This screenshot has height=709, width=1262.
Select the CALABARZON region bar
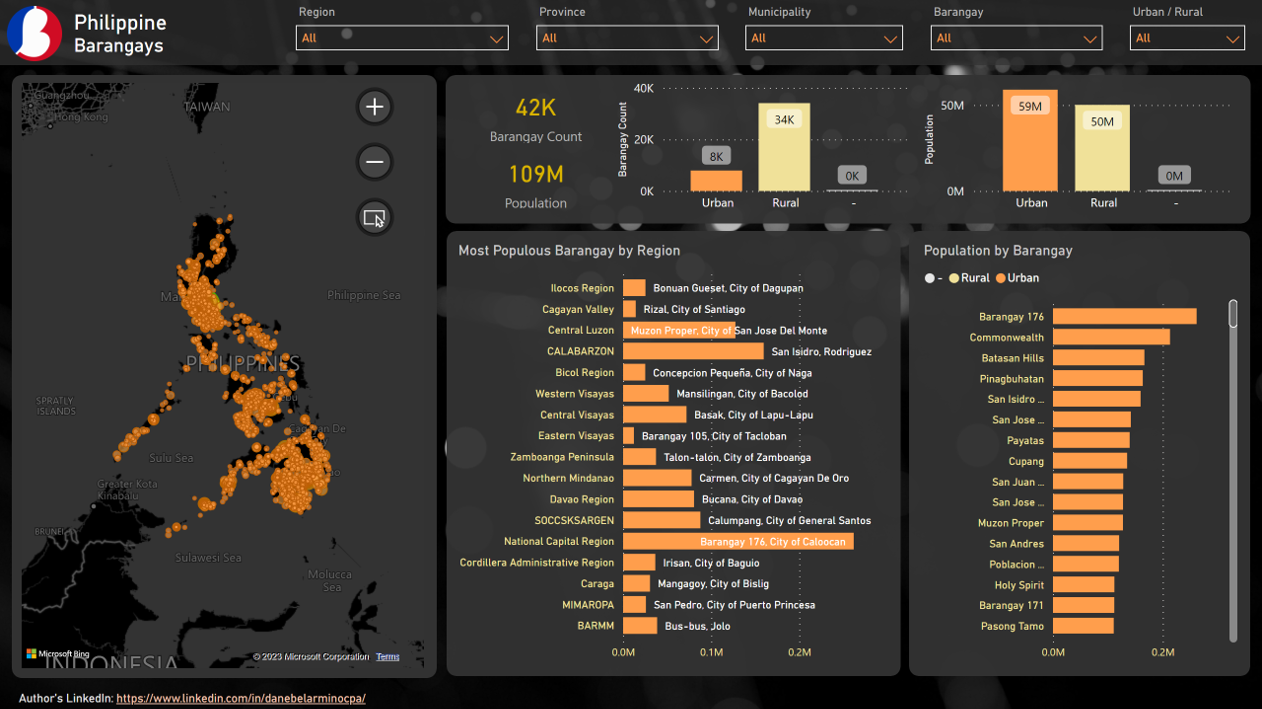692,352
